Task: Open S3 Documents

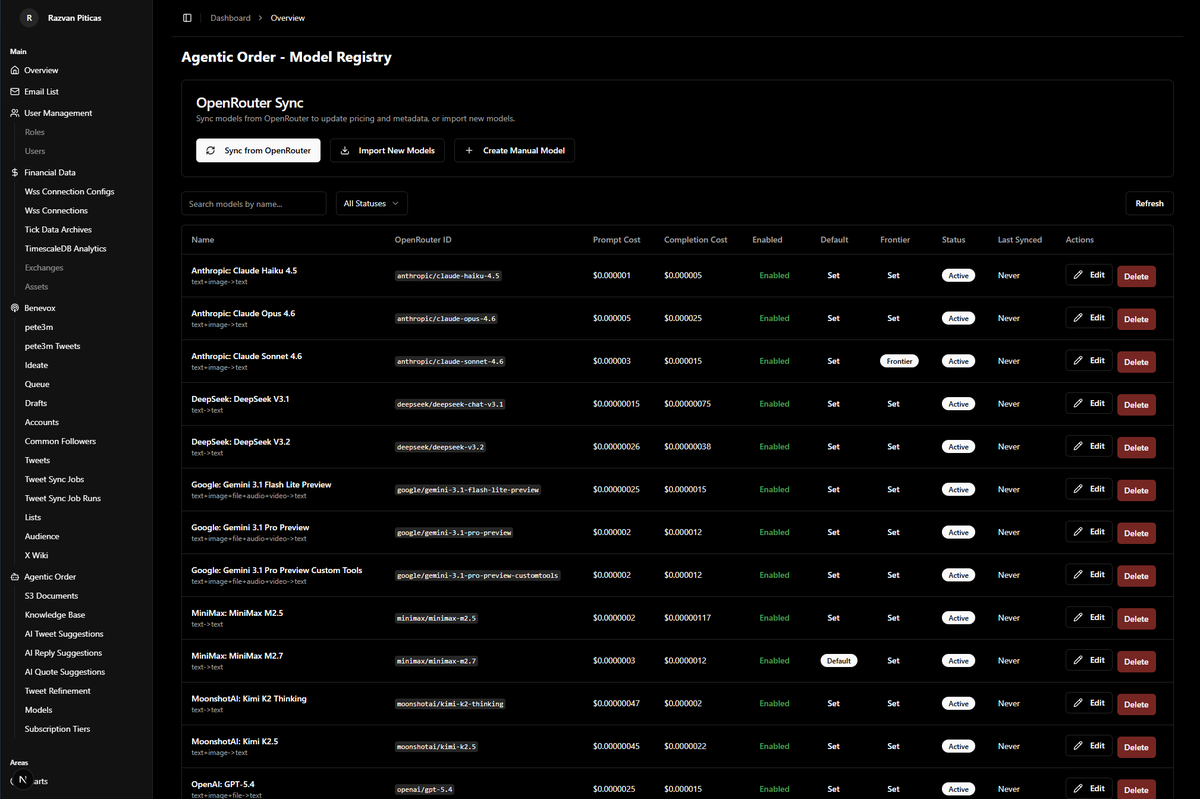Action: click(x=51, y=596)
